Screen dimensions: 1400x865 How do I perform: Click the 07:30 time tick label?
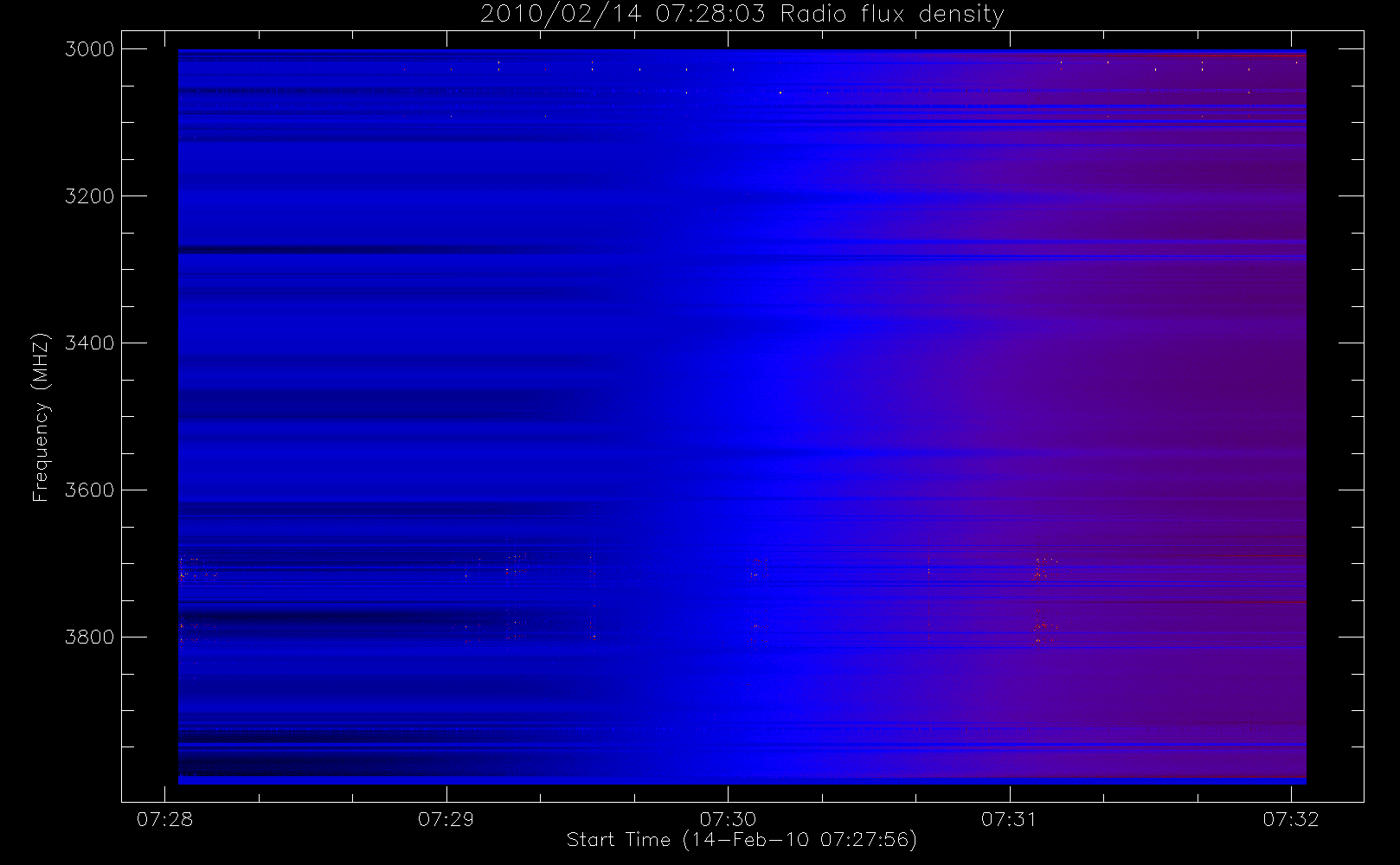(x=728, y=819)
